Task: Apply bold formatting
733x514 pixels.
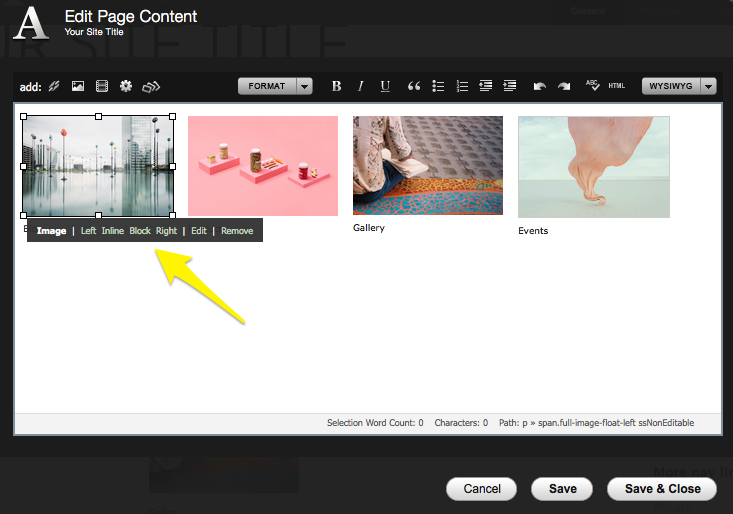Action: click(336, 87)
